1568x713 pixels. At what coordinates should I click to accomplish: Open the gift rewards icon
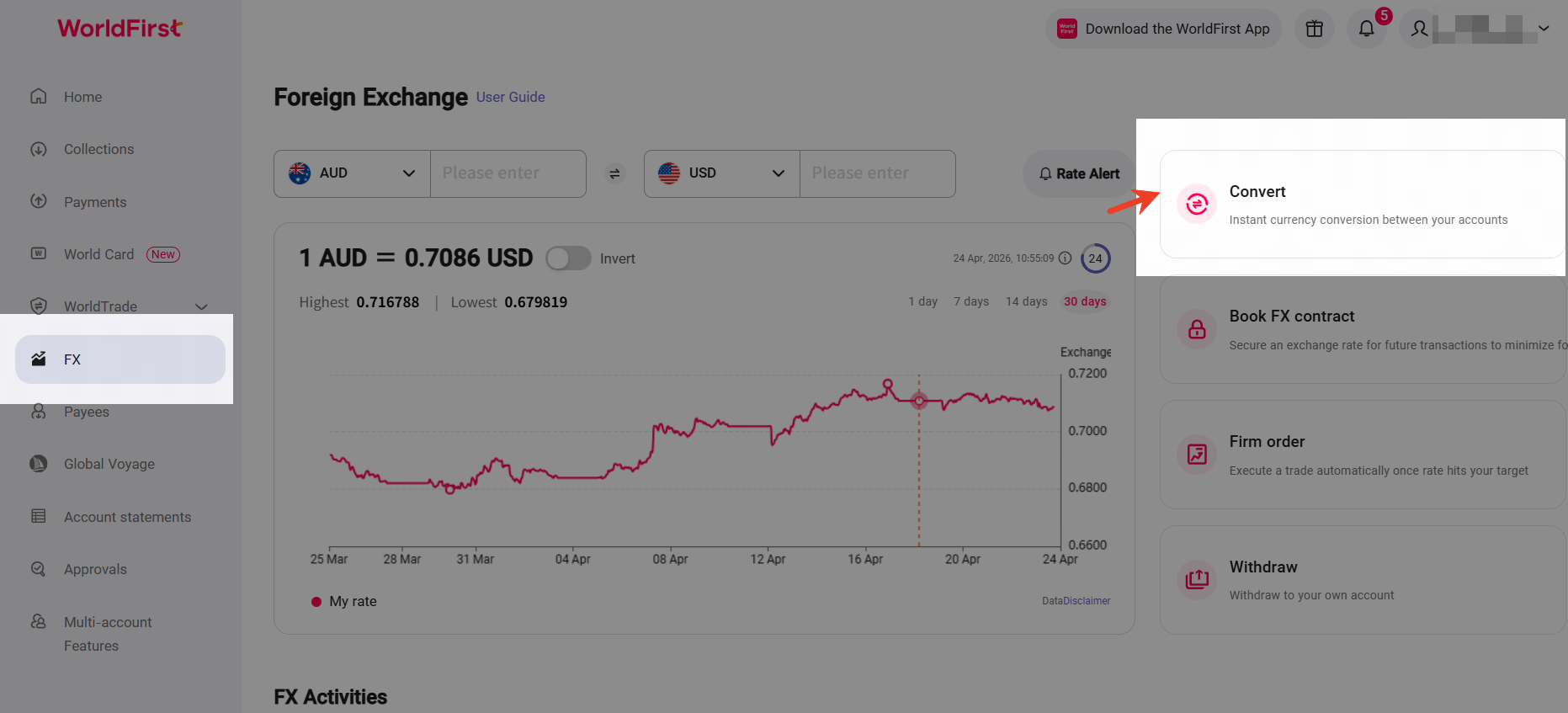tap(1314, 29)
